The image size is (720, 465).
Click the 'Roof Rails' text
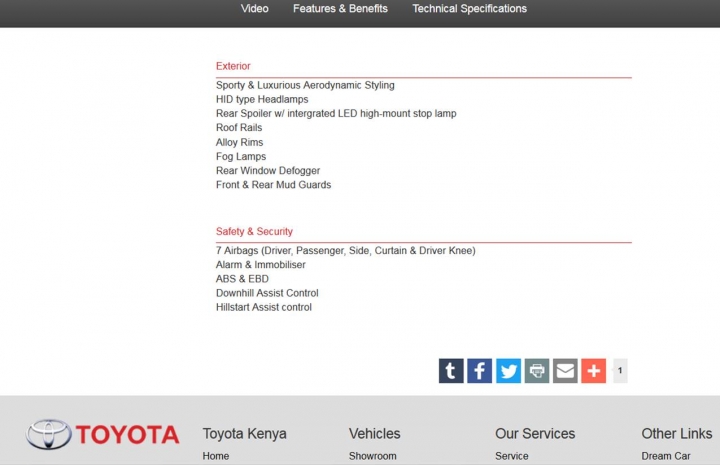tap(239, 128)
